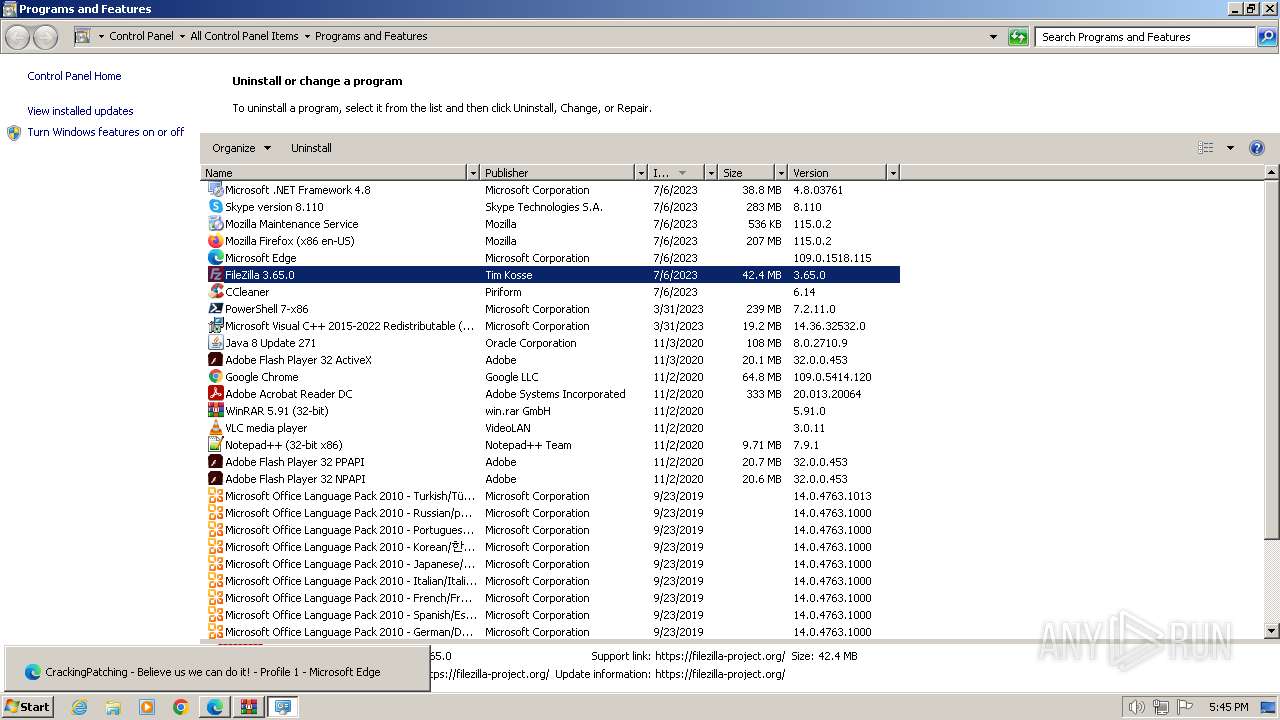Click the Forward navigation button

pyautogui.click(x=45, y=37)
